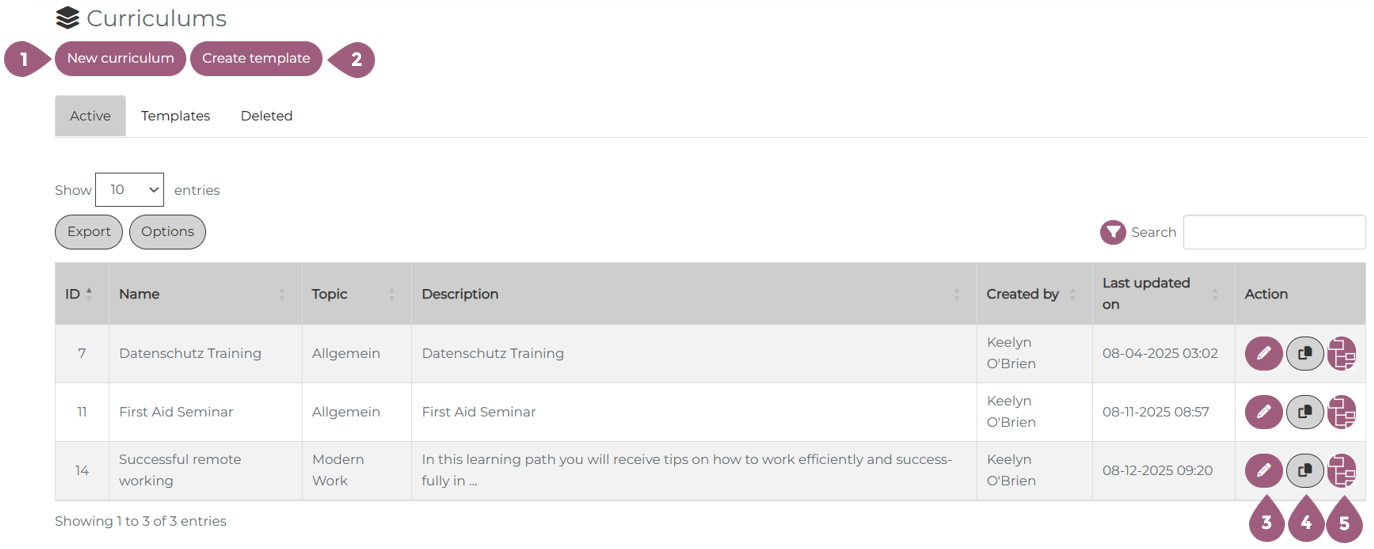The image size is (1374, 549).
Task: Click the New curriculum button
Action: [120, 58]
